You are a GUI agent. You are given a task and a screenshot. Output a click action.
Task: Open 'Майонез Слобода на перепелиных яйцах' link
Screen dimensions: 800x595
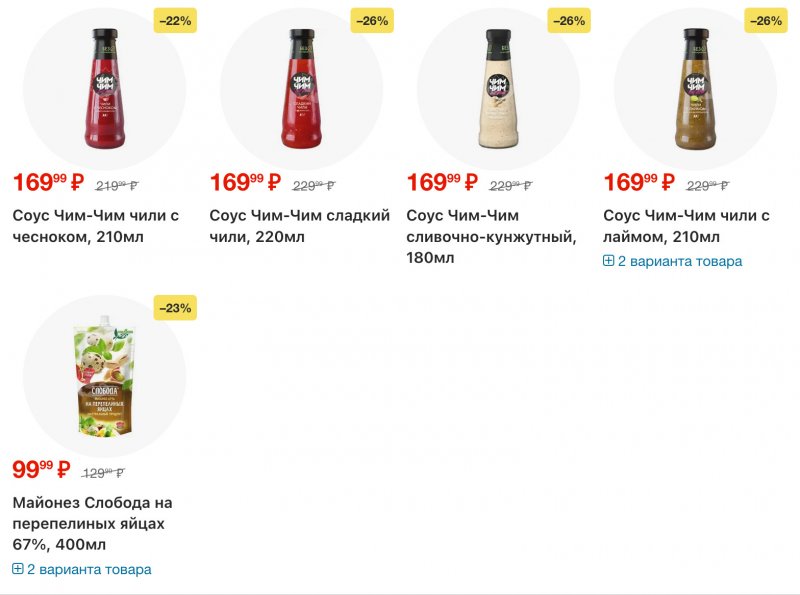[x=92, y=523]
